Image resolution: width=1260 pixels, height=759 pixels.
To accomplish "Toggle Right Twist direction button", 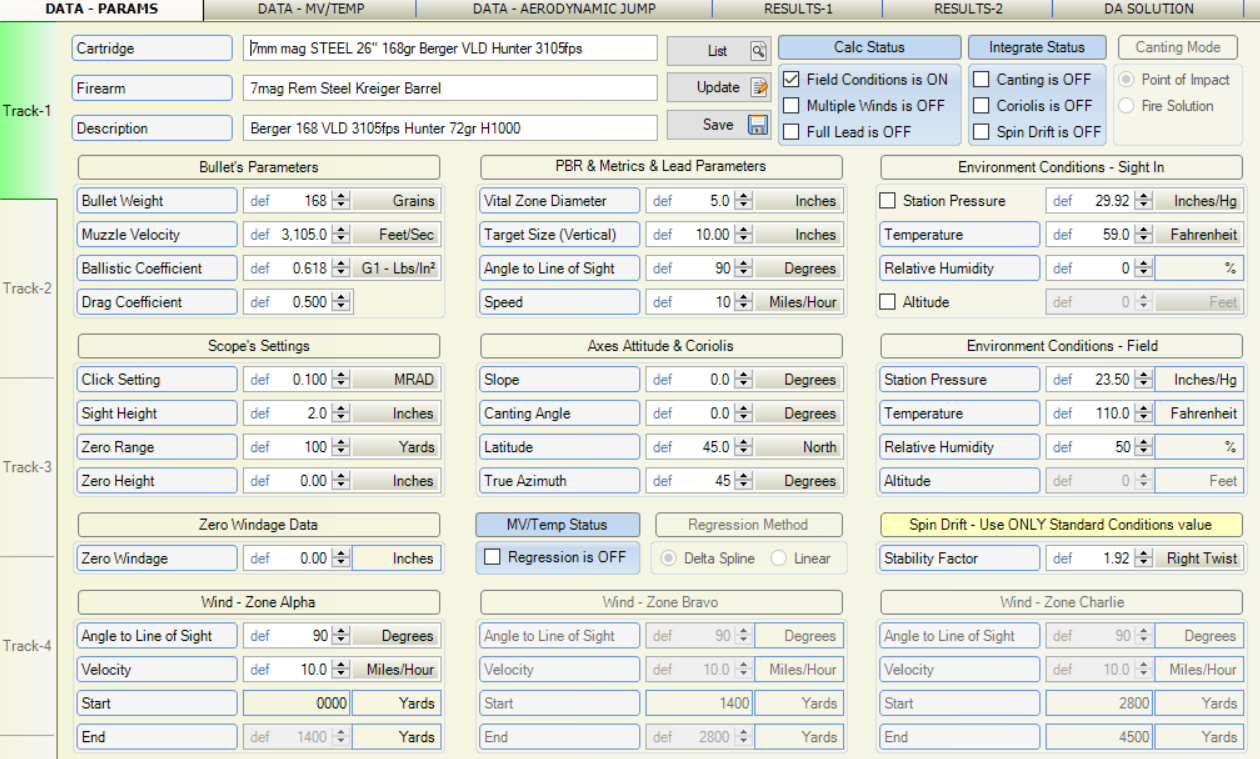I will pos(1199,559).
